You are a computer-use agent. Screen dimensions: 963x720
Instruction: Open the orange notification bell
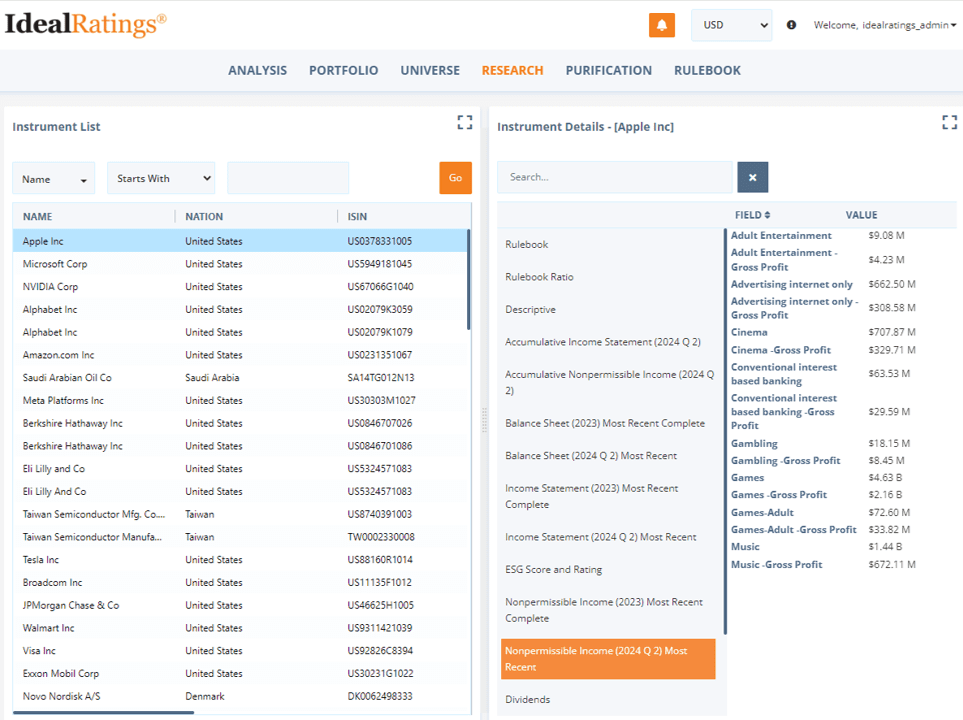[661, 25]
